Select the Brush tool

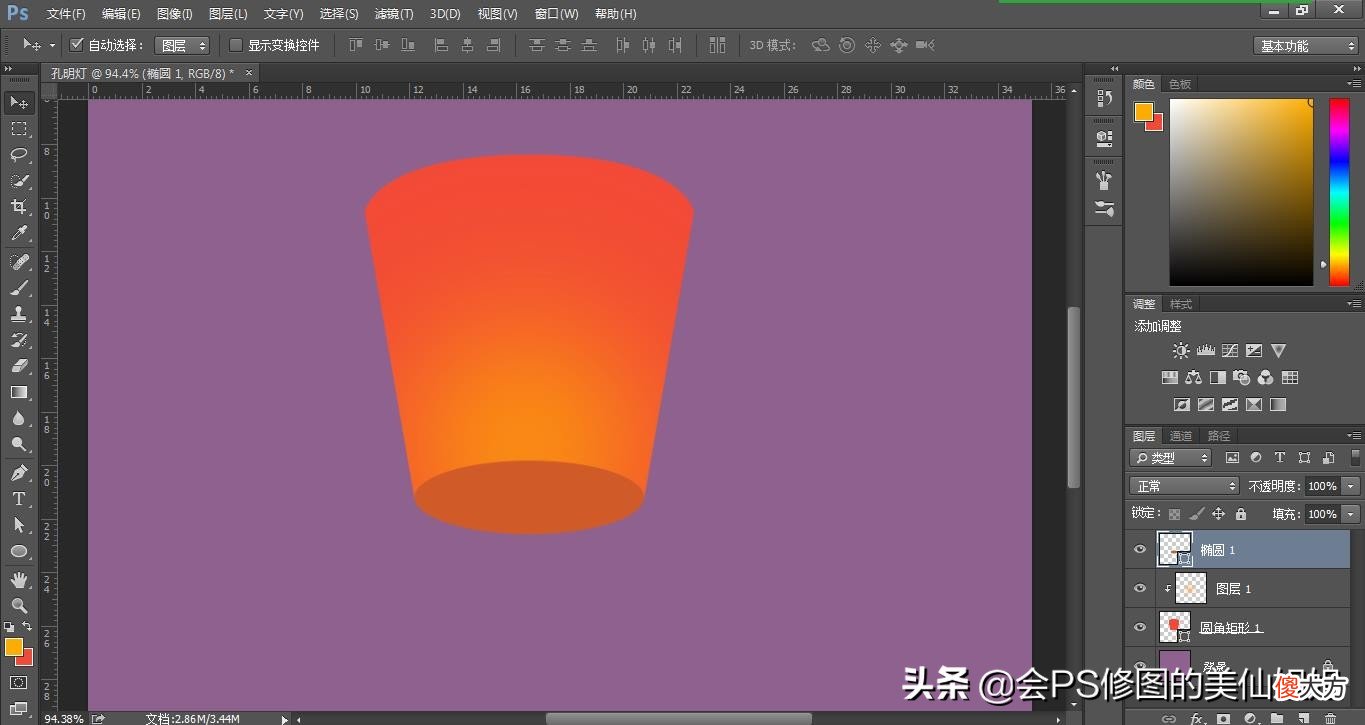(19, 288)
